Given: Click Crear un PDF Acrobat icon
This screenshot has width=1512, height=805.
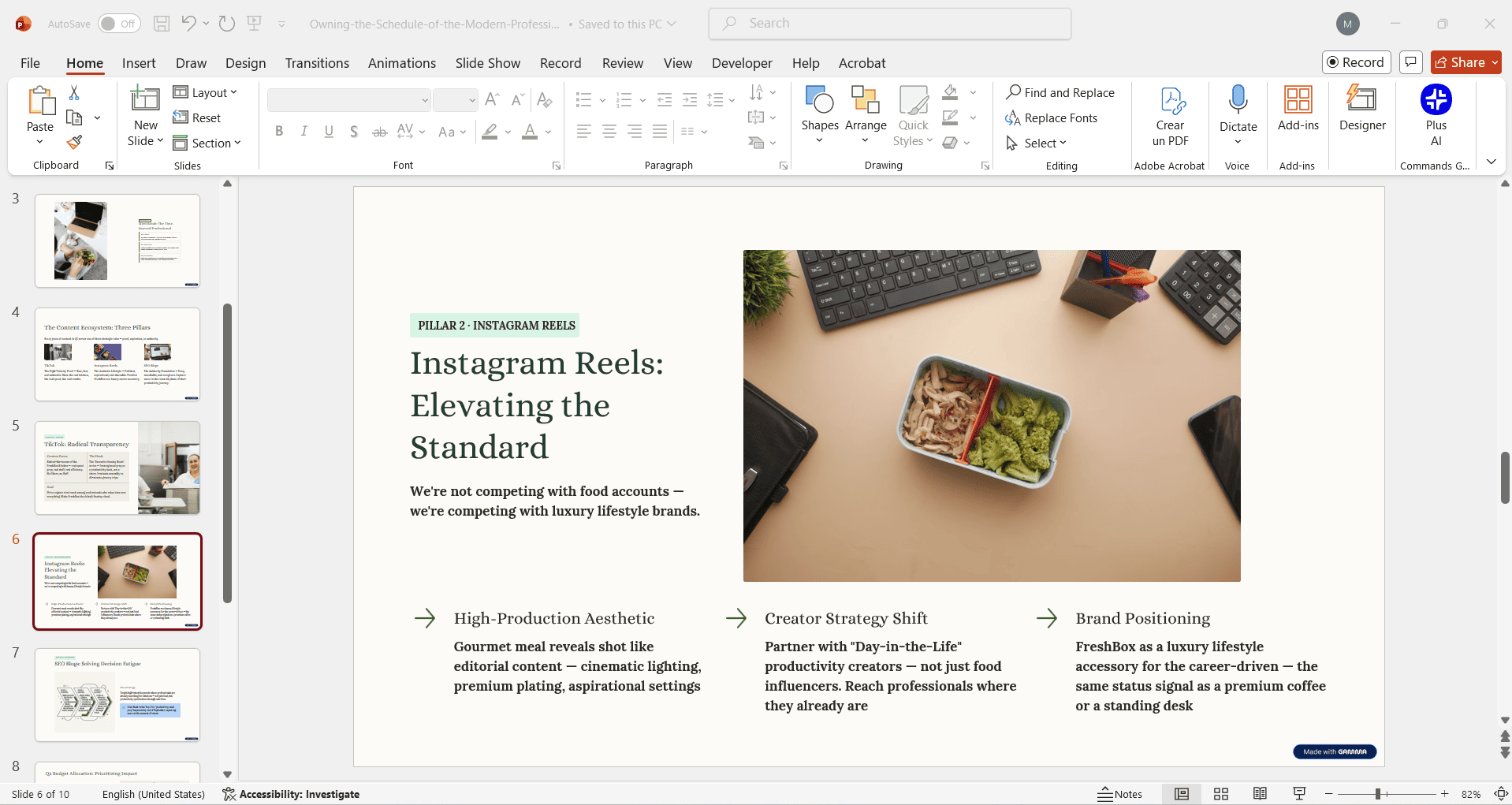Looking at the screenshot, I should [x=1170, y=116].
